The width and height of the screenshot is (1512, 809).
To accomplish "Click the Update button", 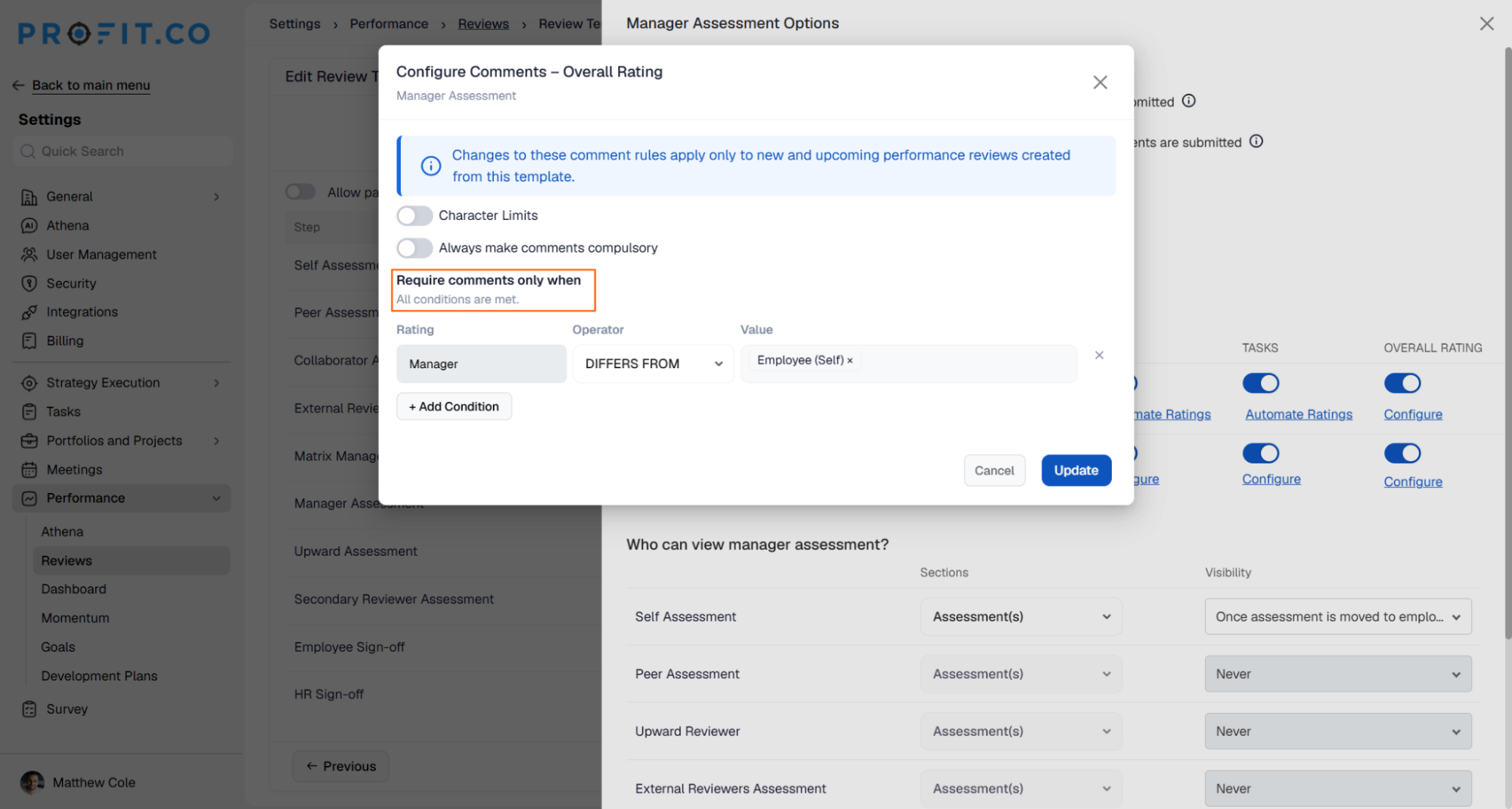I will [1076, 470].
